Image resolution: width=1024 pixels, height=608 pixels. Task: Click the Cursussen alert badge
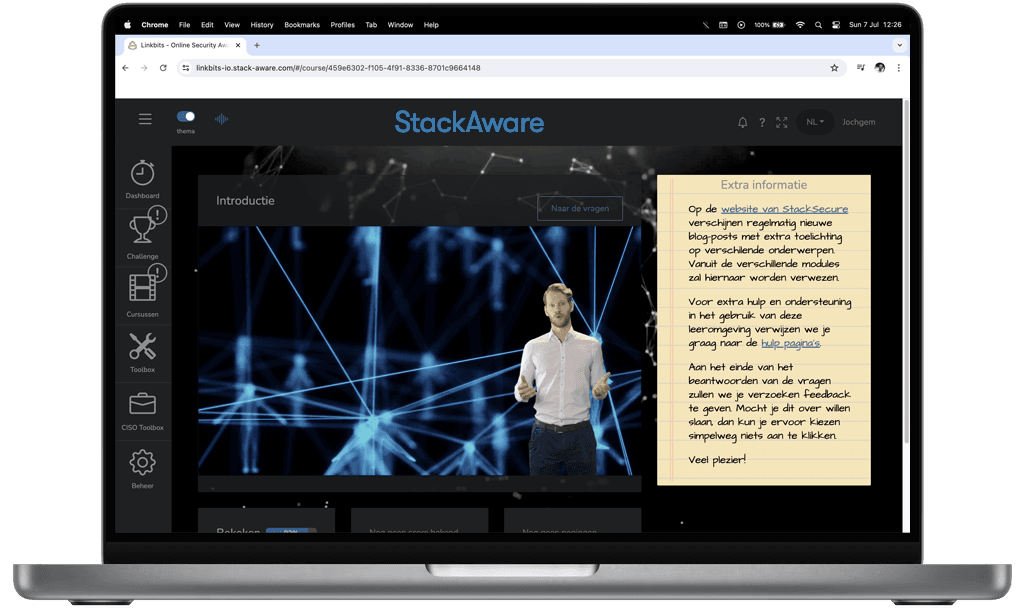tap(157, 272)
